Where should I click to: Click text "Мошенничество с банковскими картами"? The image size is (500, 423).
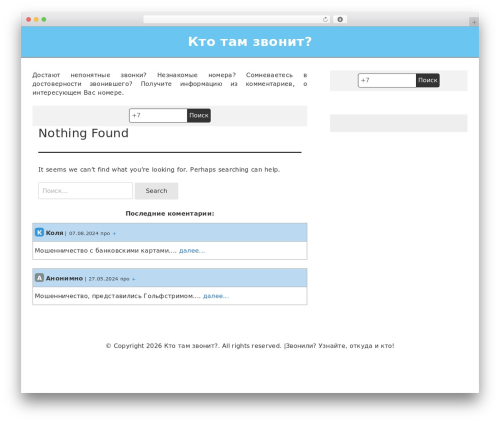102,251
